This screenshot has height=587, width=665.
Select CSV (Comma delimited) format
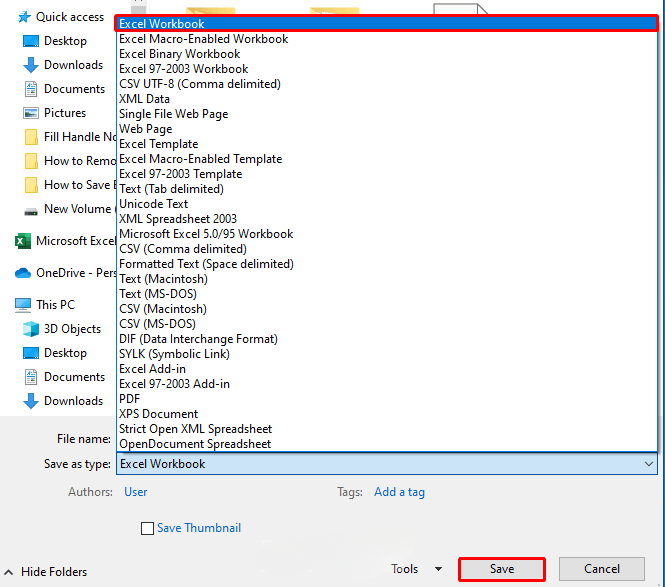pyautogui.click(x=386, y=249)
